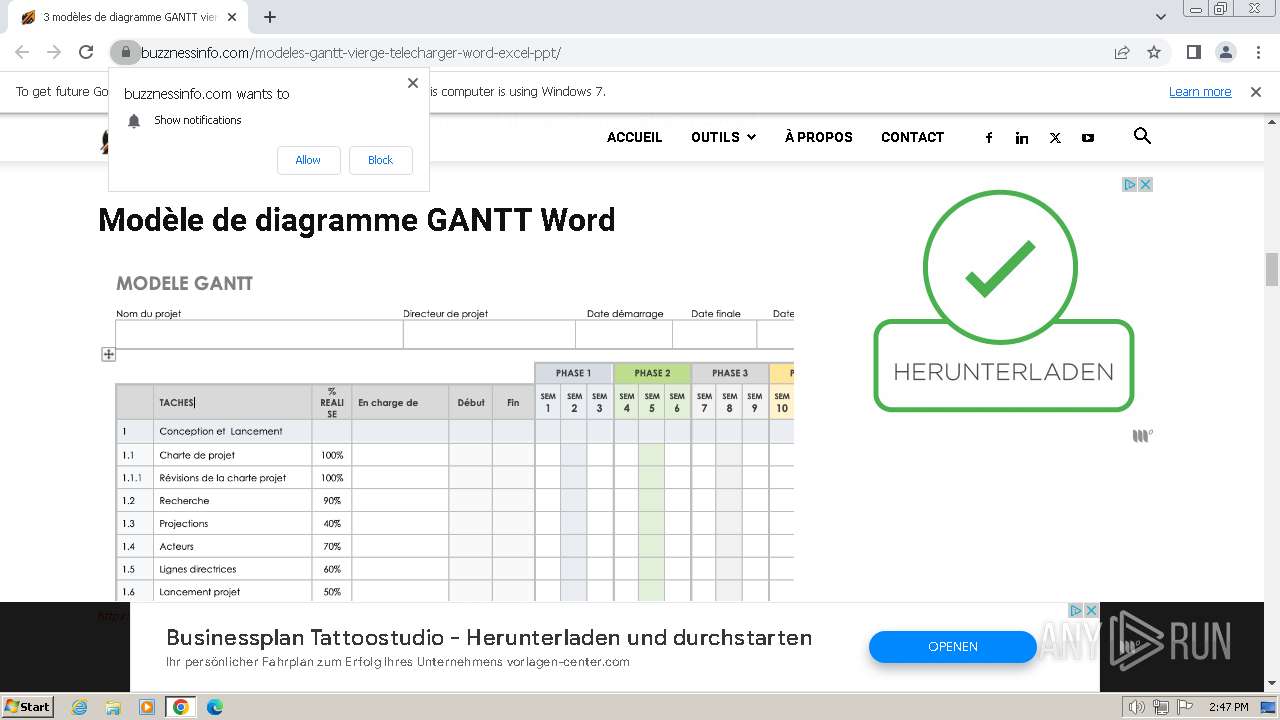The image size is (1280, 720).
Task: Open File Explorer from taskbar
Action: (113, 707)
